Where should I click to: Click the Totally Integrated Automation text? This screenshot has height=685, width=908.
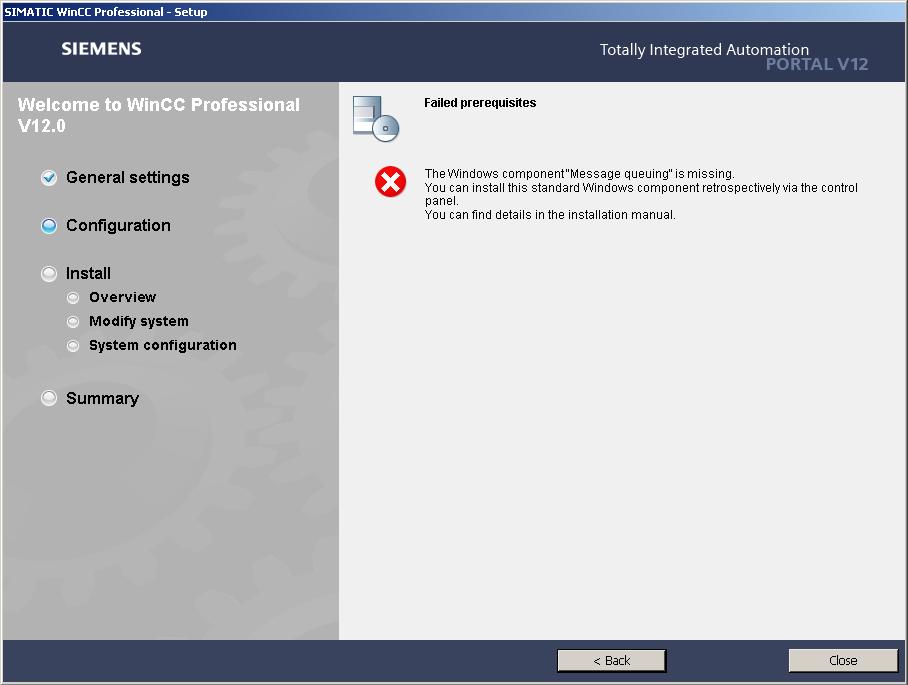tap(704, 50)
